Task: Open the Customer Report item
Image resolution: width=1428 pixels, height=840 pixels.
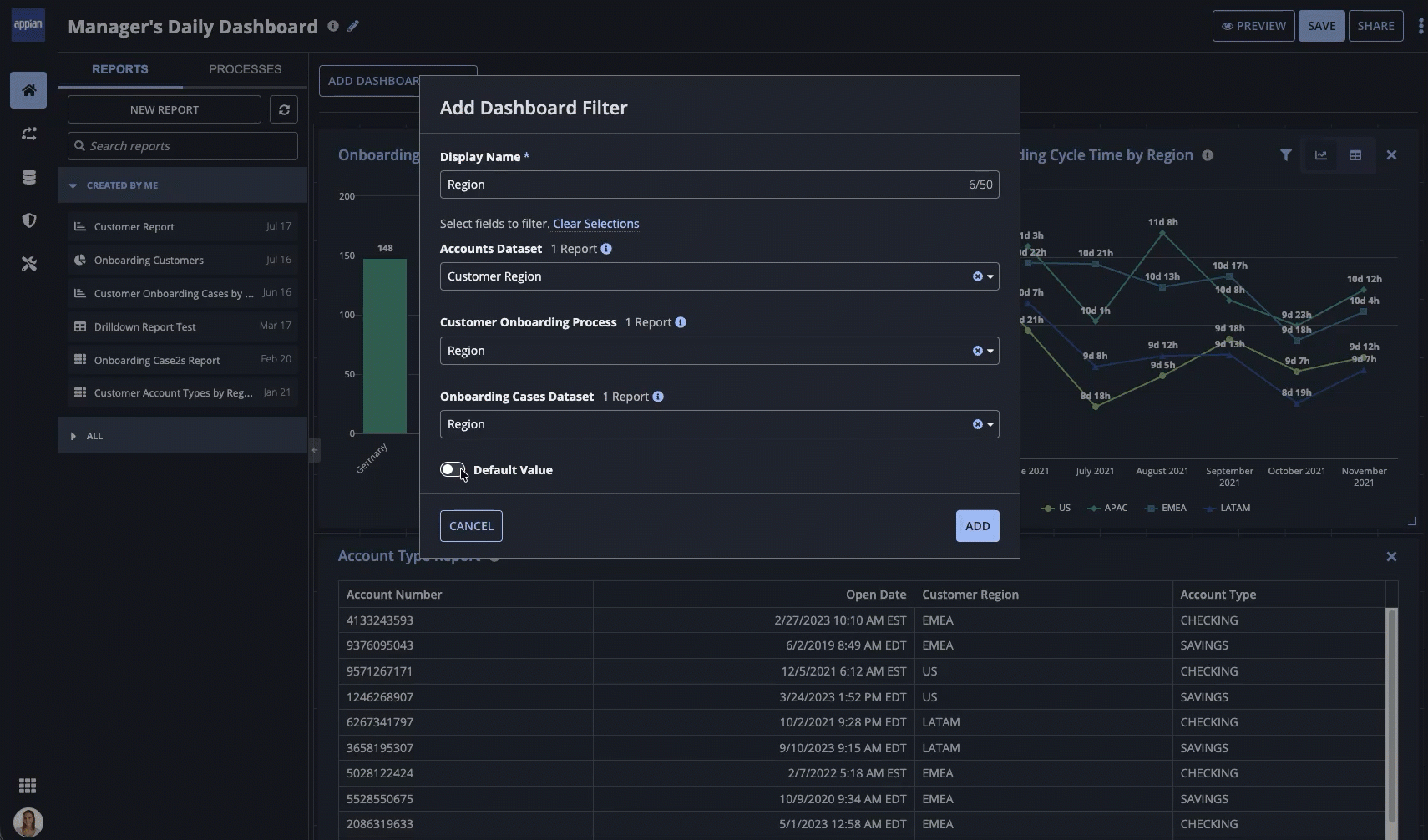Action: click(x=183, y=226)
